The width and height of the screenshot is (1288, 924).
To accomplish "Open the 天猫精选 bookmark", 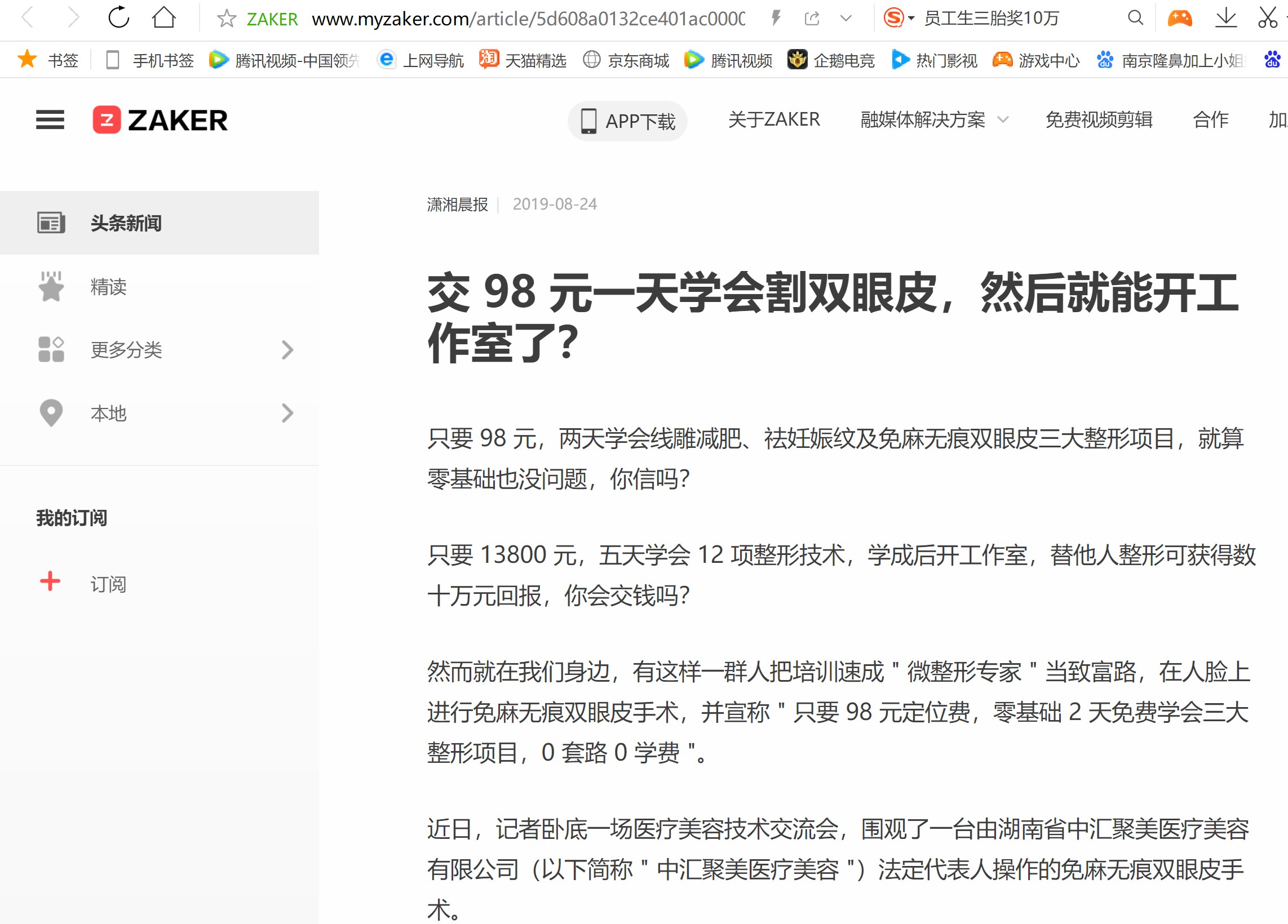I will point(523,60).
